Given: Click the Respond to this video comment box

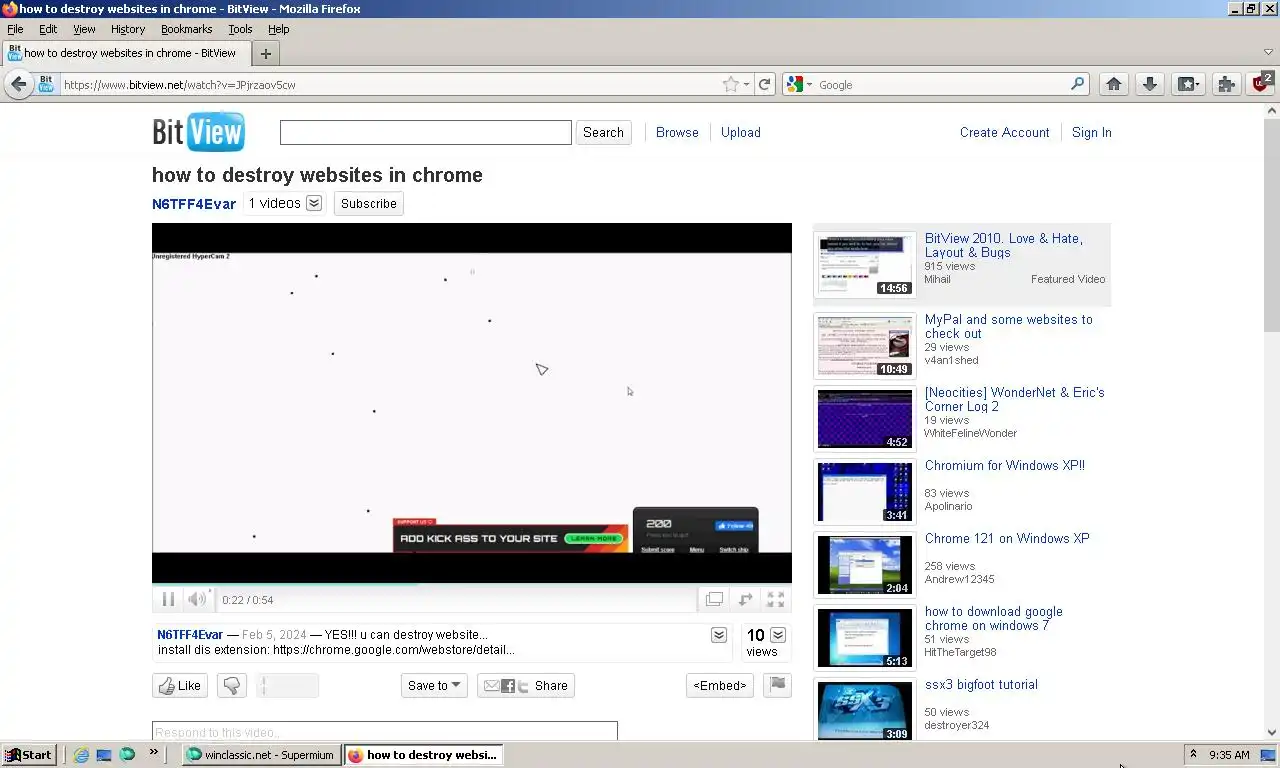Looking at the screenshot, I should [385, 731].
